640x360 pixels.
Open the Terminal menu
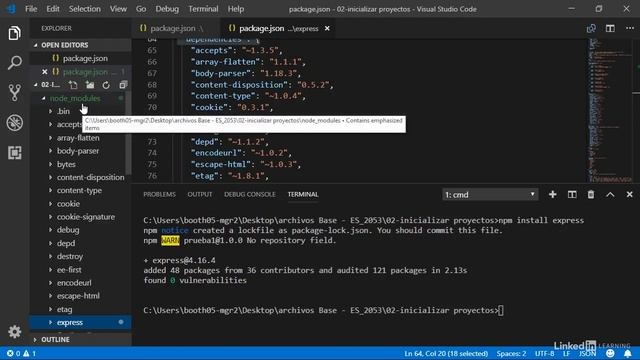pos(203,9)
